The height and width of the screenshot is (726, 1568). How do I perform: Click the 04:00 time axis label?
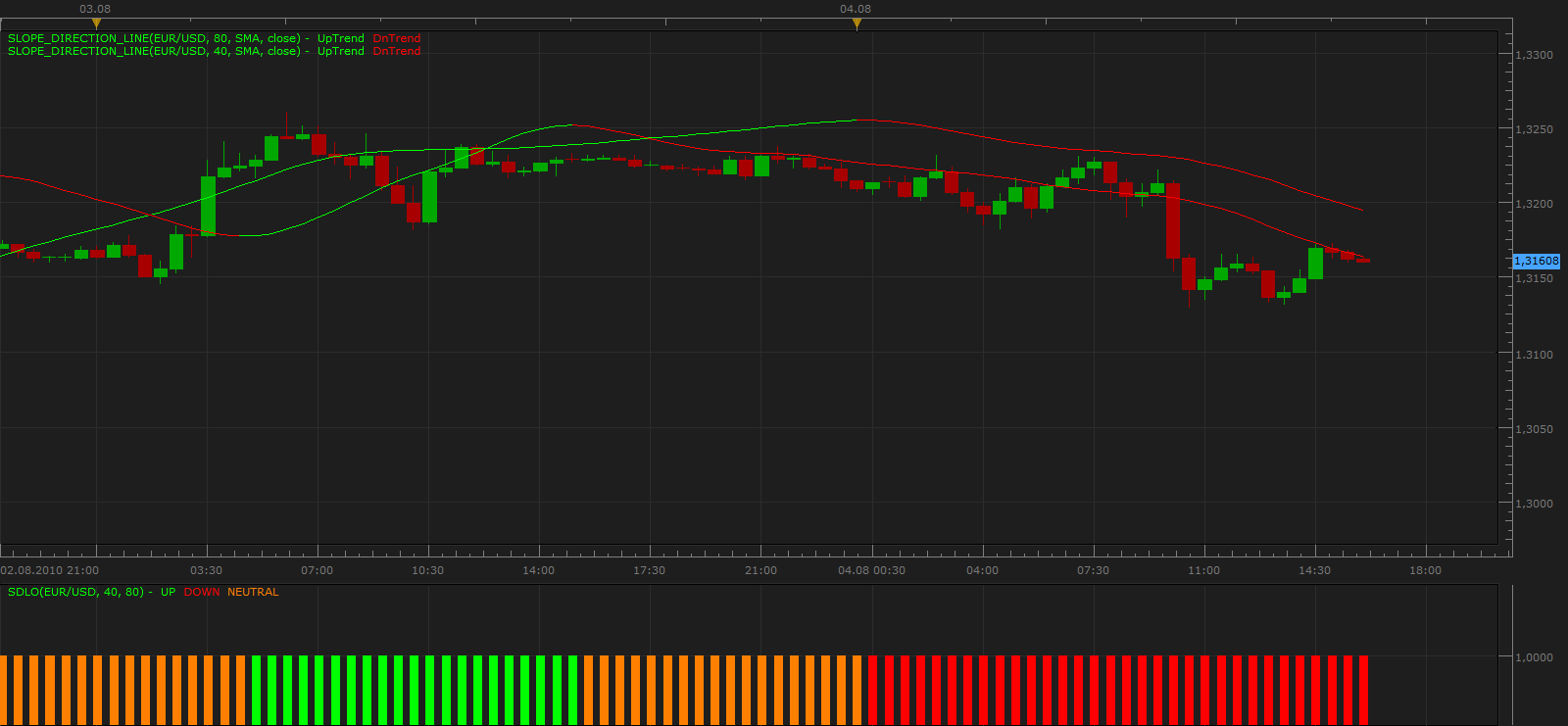[982, 570]
